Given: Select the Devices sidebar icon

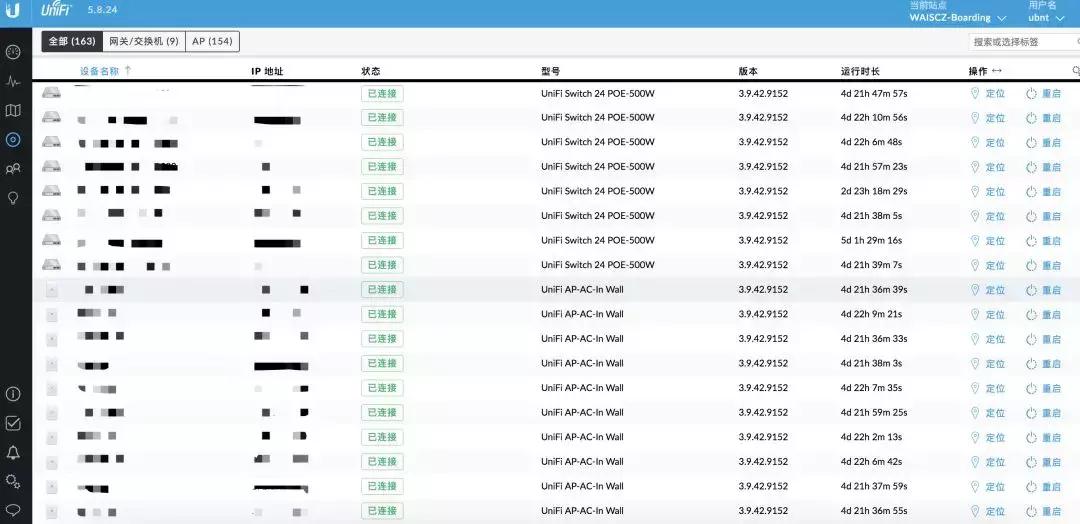Looking at the screenshot, I should (x=13, y=140).
